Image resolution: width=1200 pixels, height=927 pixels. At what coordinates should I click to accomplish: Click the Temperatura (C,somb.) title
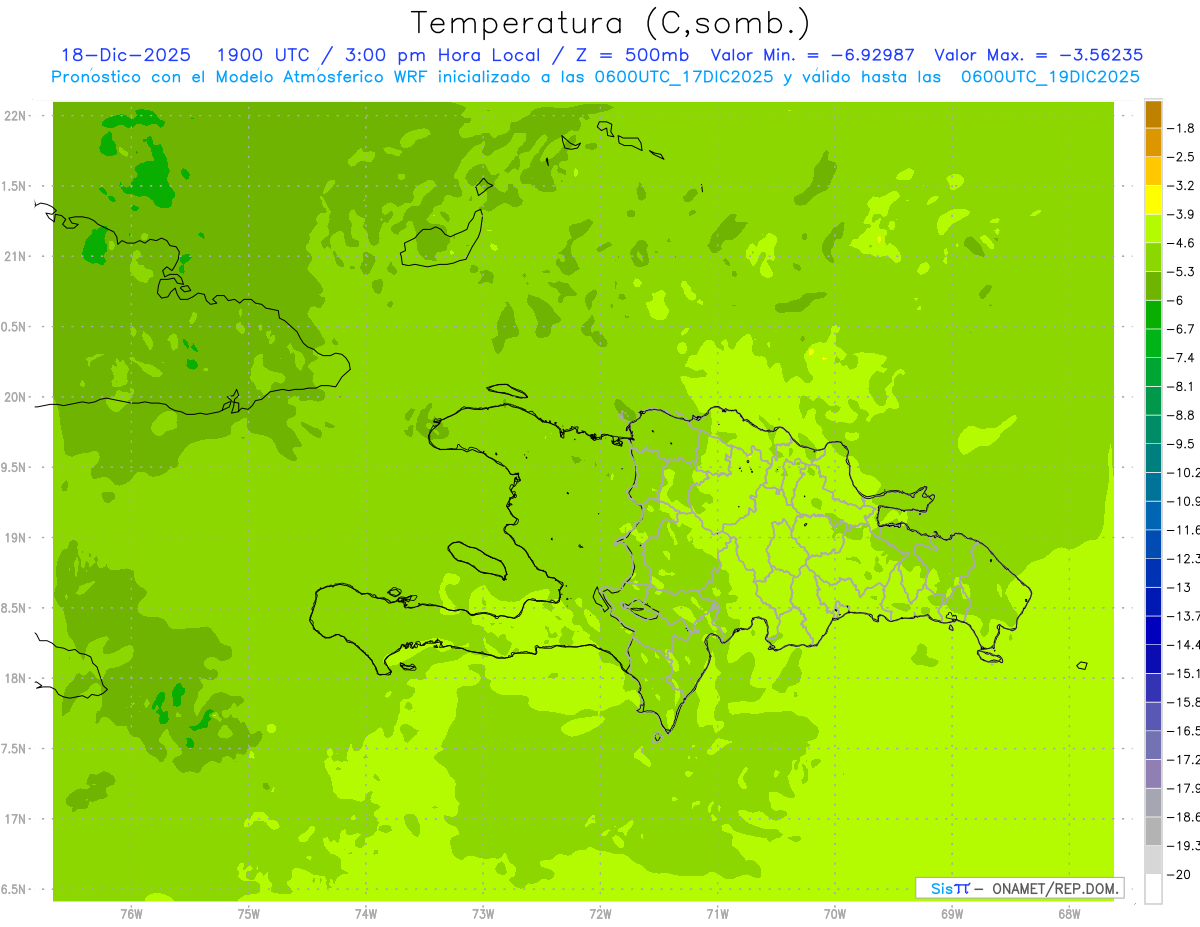611,23
